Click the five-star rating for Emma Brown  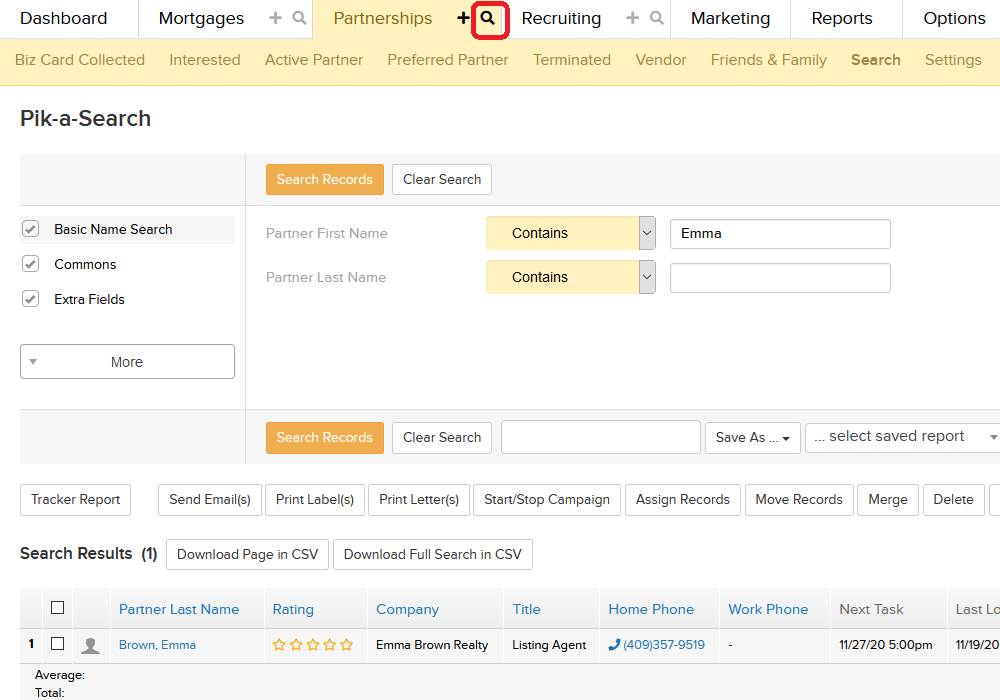[312, 645]
